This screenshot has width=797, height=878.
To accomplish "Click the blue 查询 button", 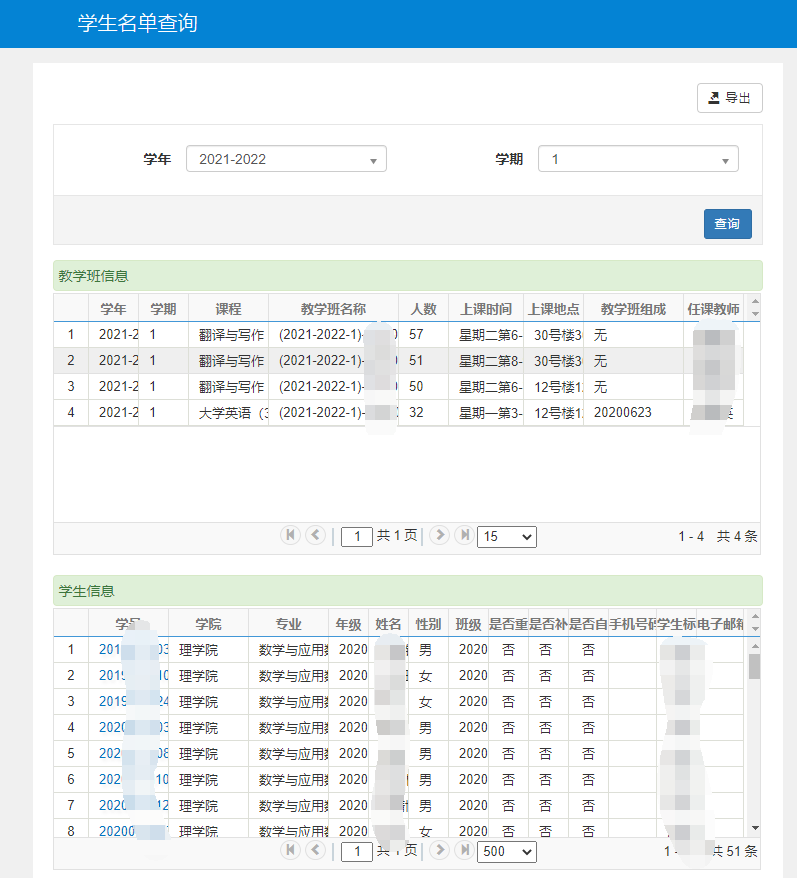I will coord(728,224).
